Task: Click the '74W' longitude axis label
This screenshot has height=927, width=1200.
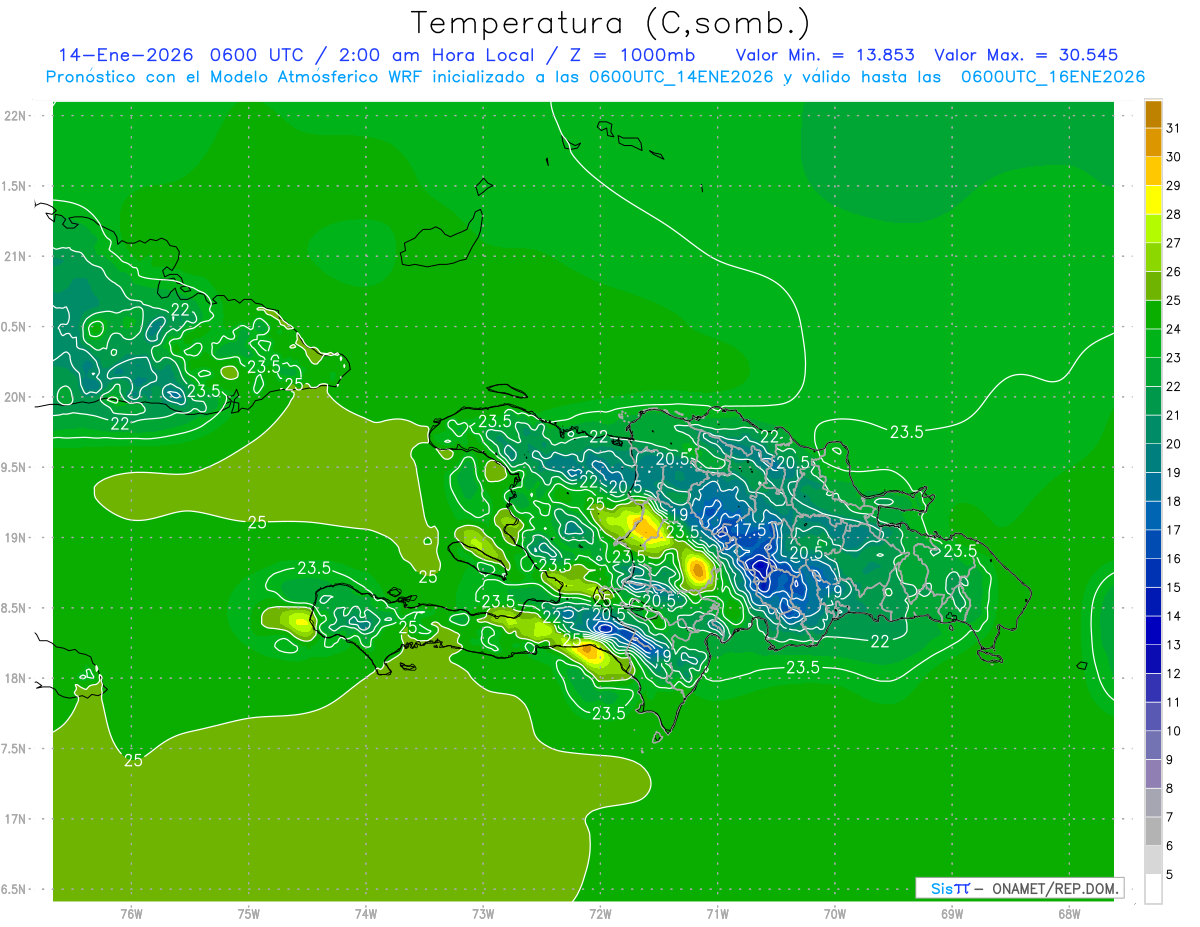Action: [366, 914]
